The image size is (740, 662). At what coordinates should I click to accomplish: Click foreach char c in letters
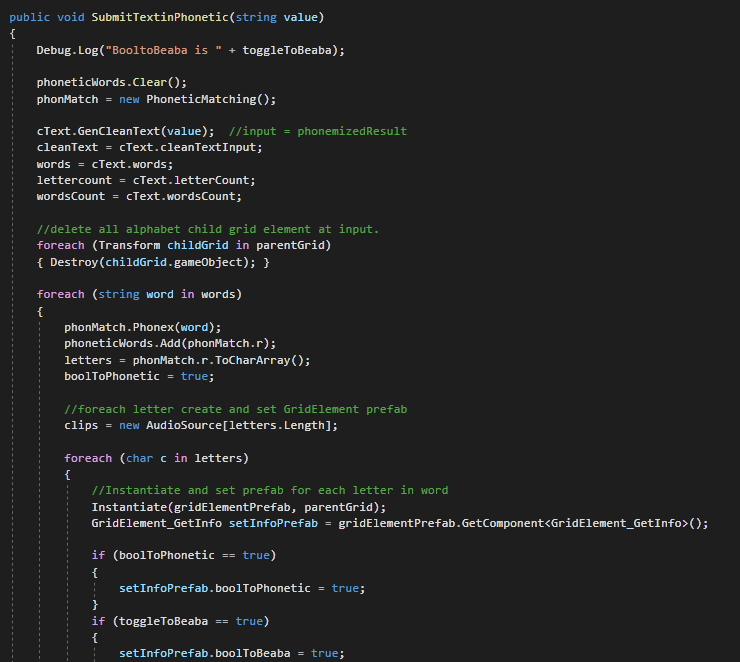point(156,459)
